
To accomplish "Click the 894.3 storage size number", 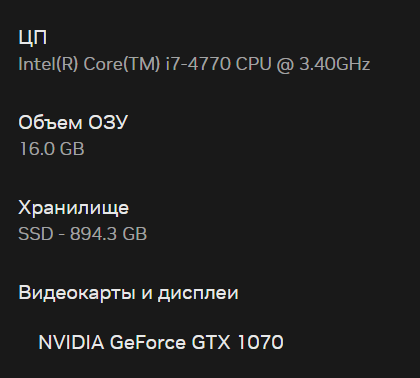I will coord(93,234).
